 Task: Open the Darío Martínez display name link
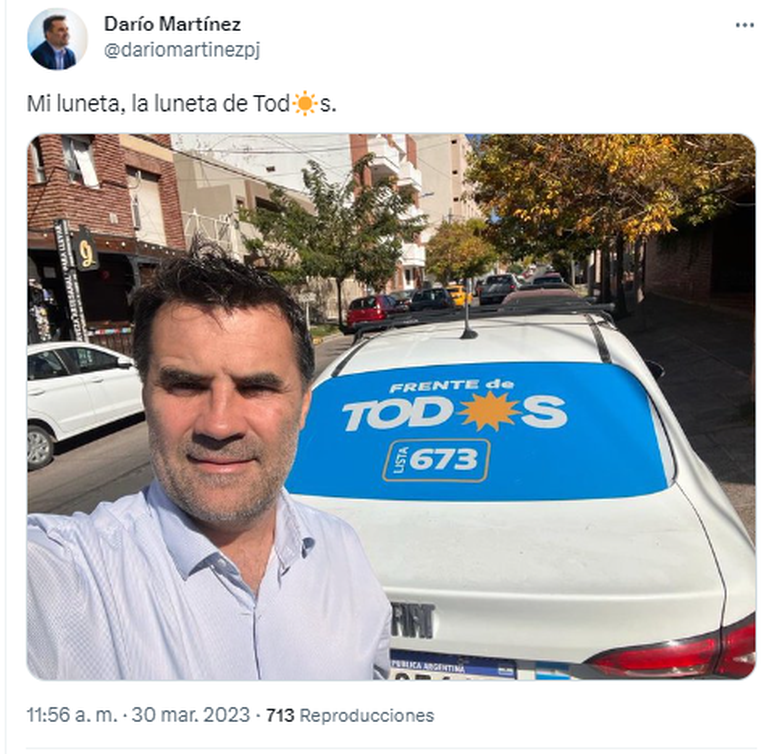(x=172, y=24)
